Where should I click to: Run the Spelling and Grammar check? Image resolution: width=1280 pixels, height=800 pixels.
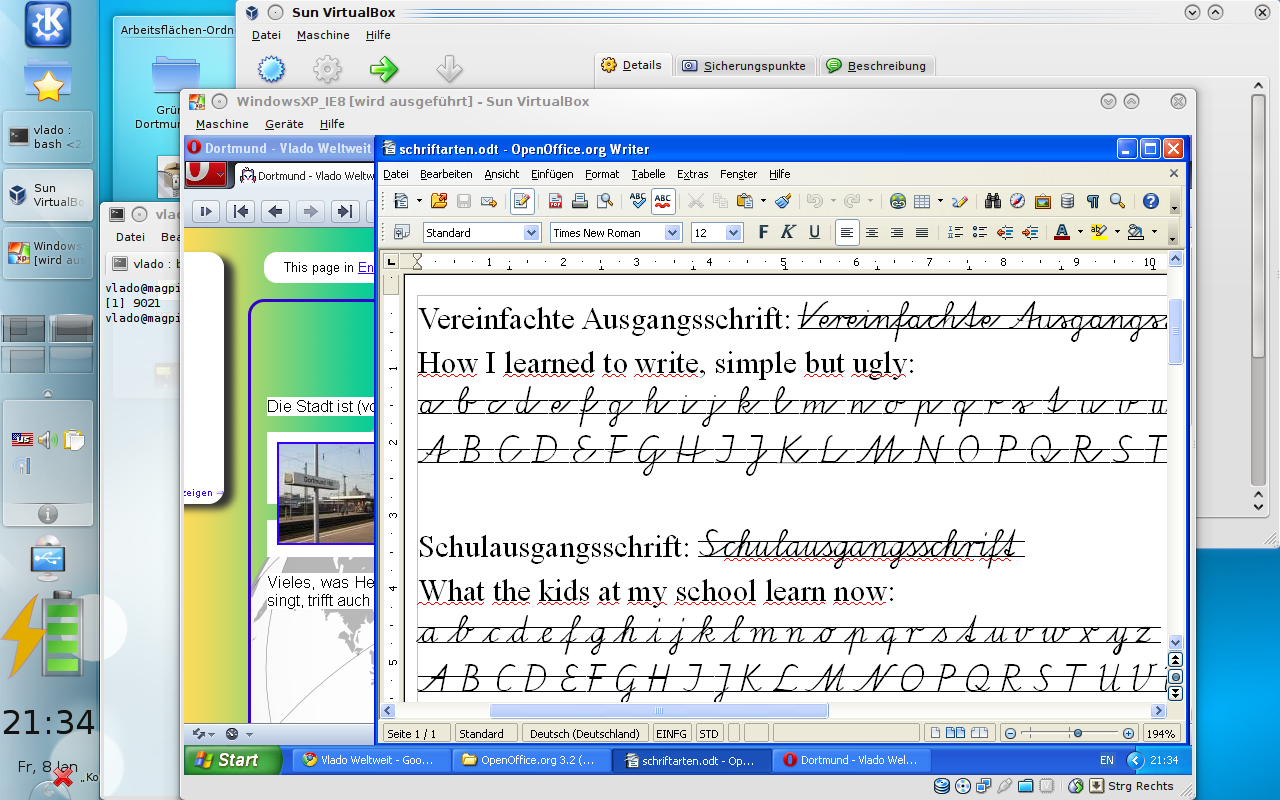coord(638,201)
